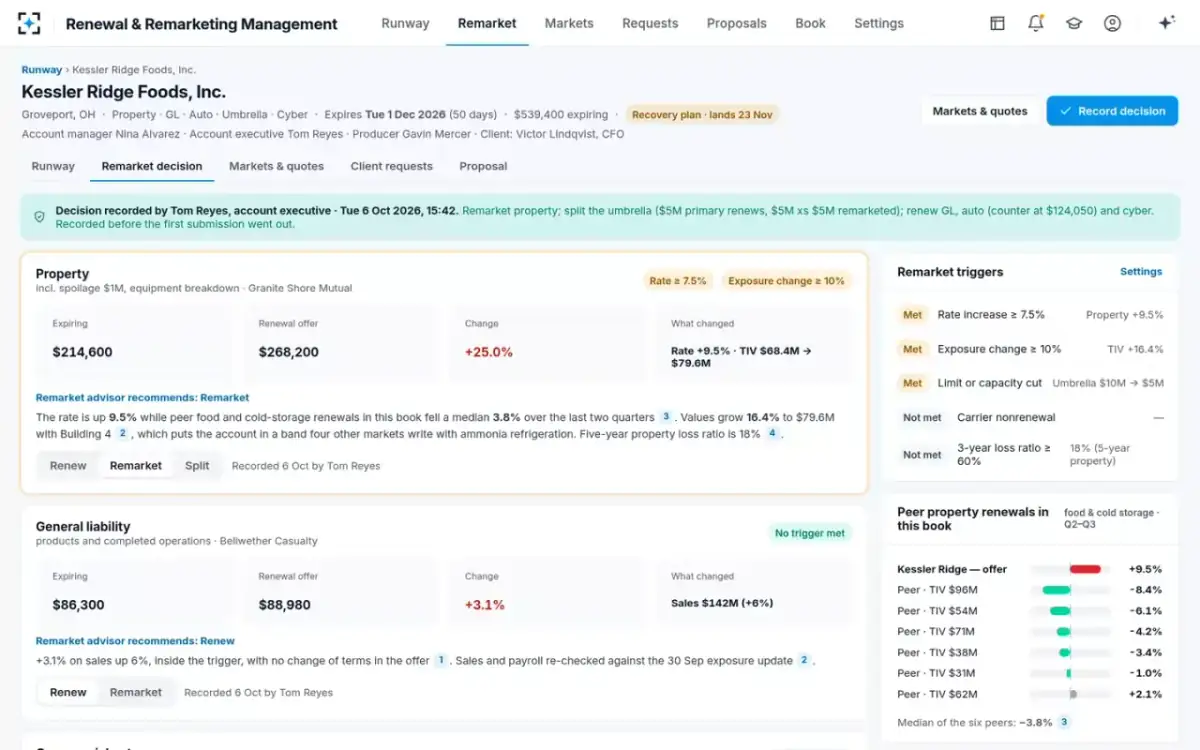The width and height of the screenshot is (1200, 750).
Task: Click Sales $142M (+6%) value
Action: click(722, 603)
